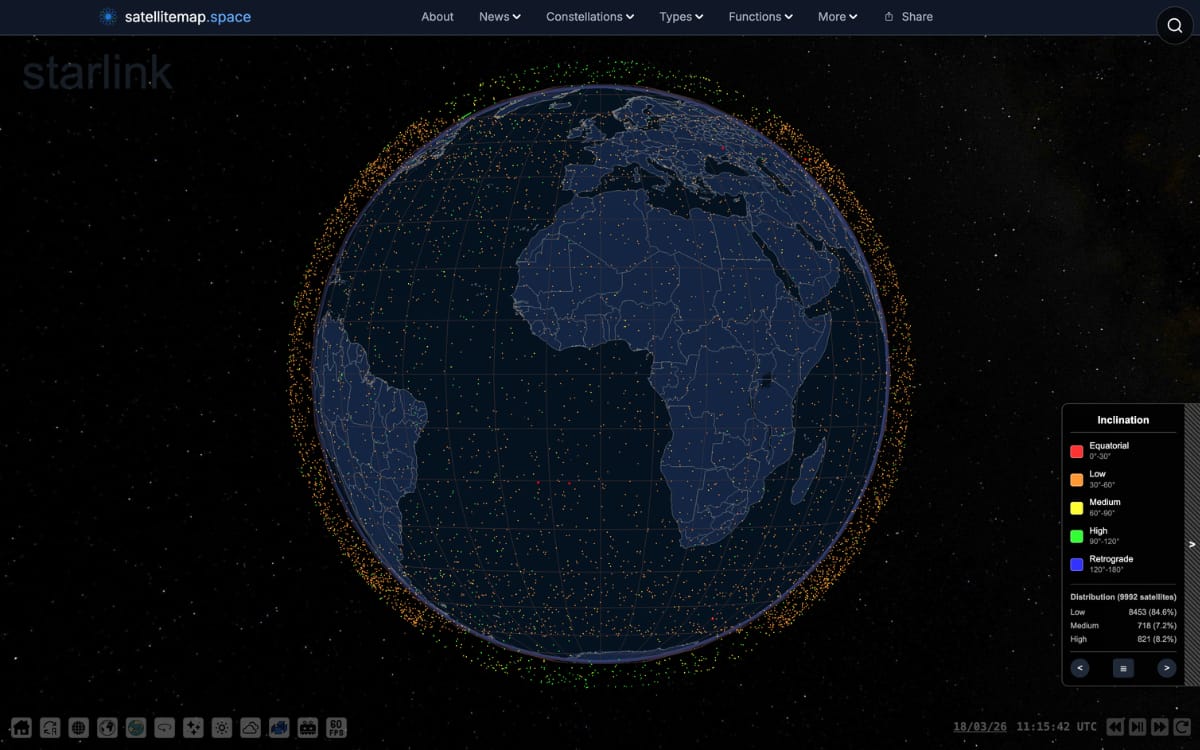
Task: Click the robot face icon
Action: (308, 727)
